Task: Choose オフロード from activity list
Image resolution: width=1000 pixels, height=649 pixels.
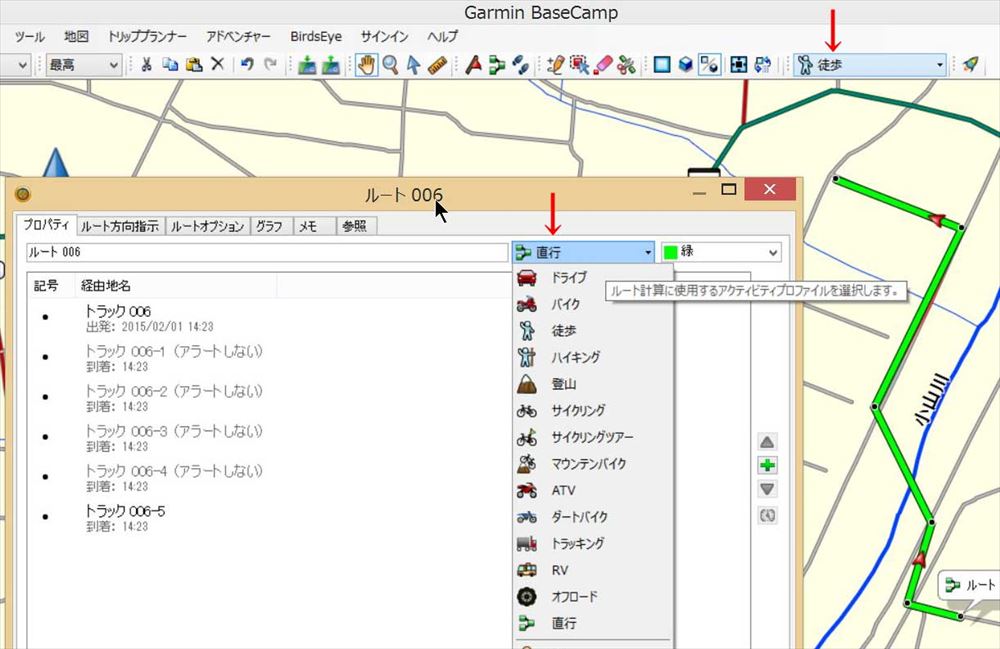Action: [x=592, y=597]
